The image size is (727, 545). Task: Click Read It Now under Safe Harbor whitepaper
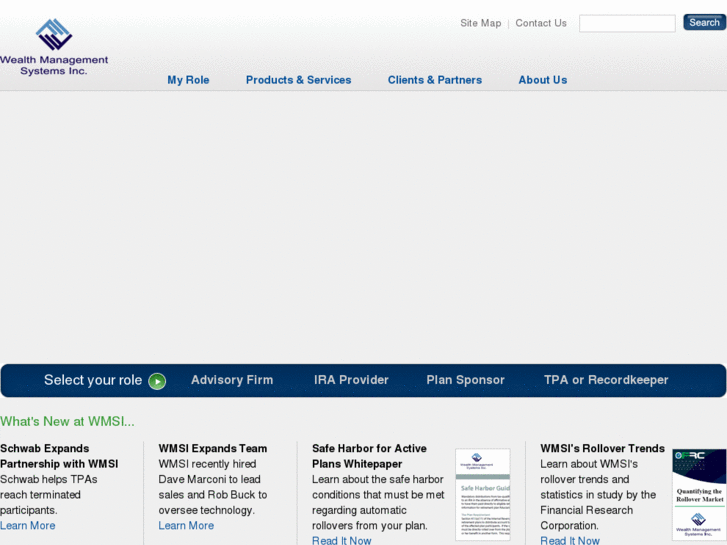pos(341,540)
